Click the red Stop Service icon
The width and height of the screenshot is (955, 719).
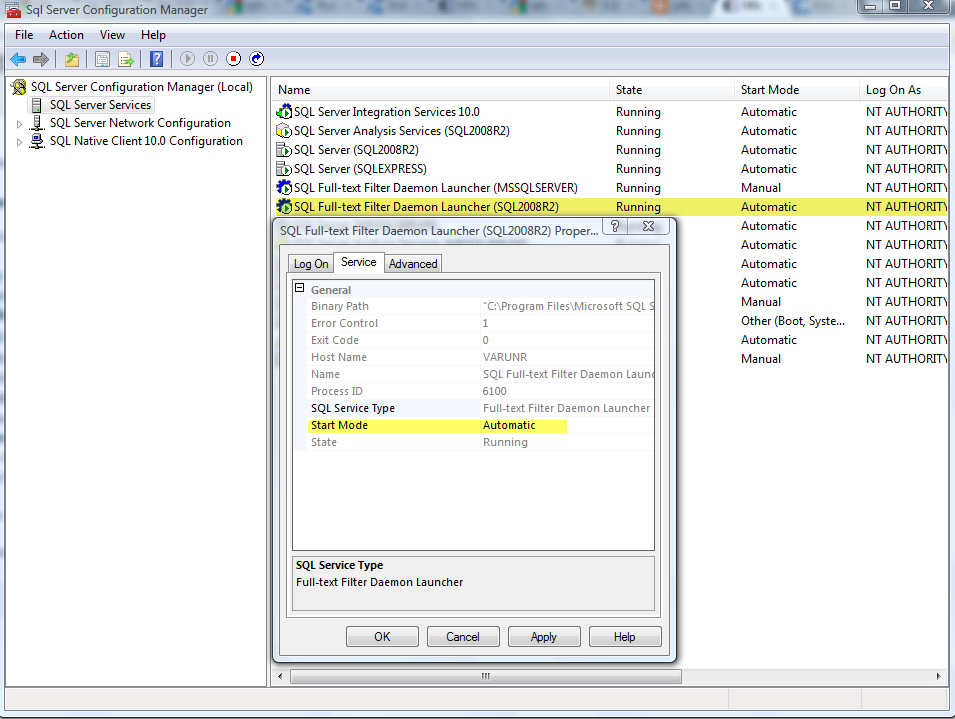point(234,58)
